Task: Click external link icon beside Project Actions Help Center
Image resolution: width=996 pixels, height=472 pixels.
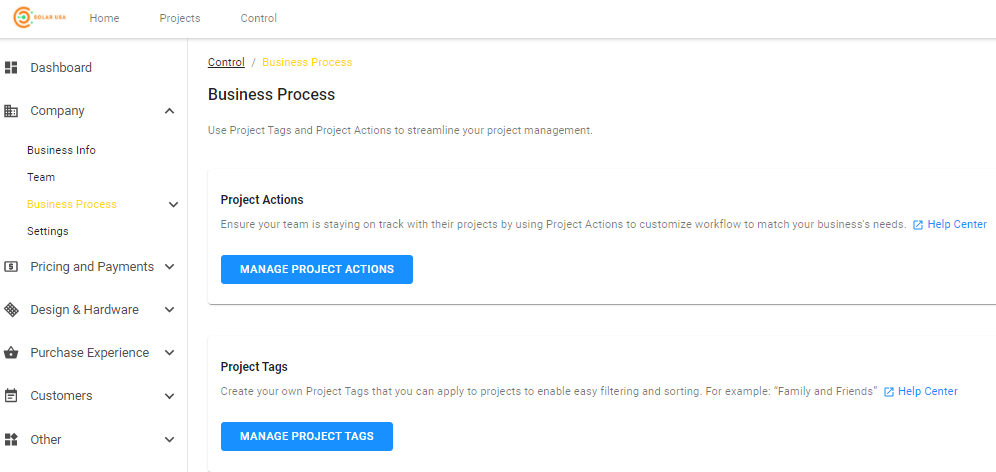Action: click(918, 225)
